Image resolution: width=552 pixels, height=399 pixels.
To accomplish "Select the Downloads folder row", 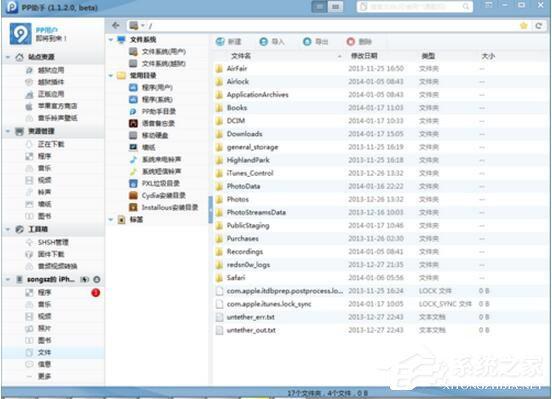I will pyautogui.click(x=380, y=134).
